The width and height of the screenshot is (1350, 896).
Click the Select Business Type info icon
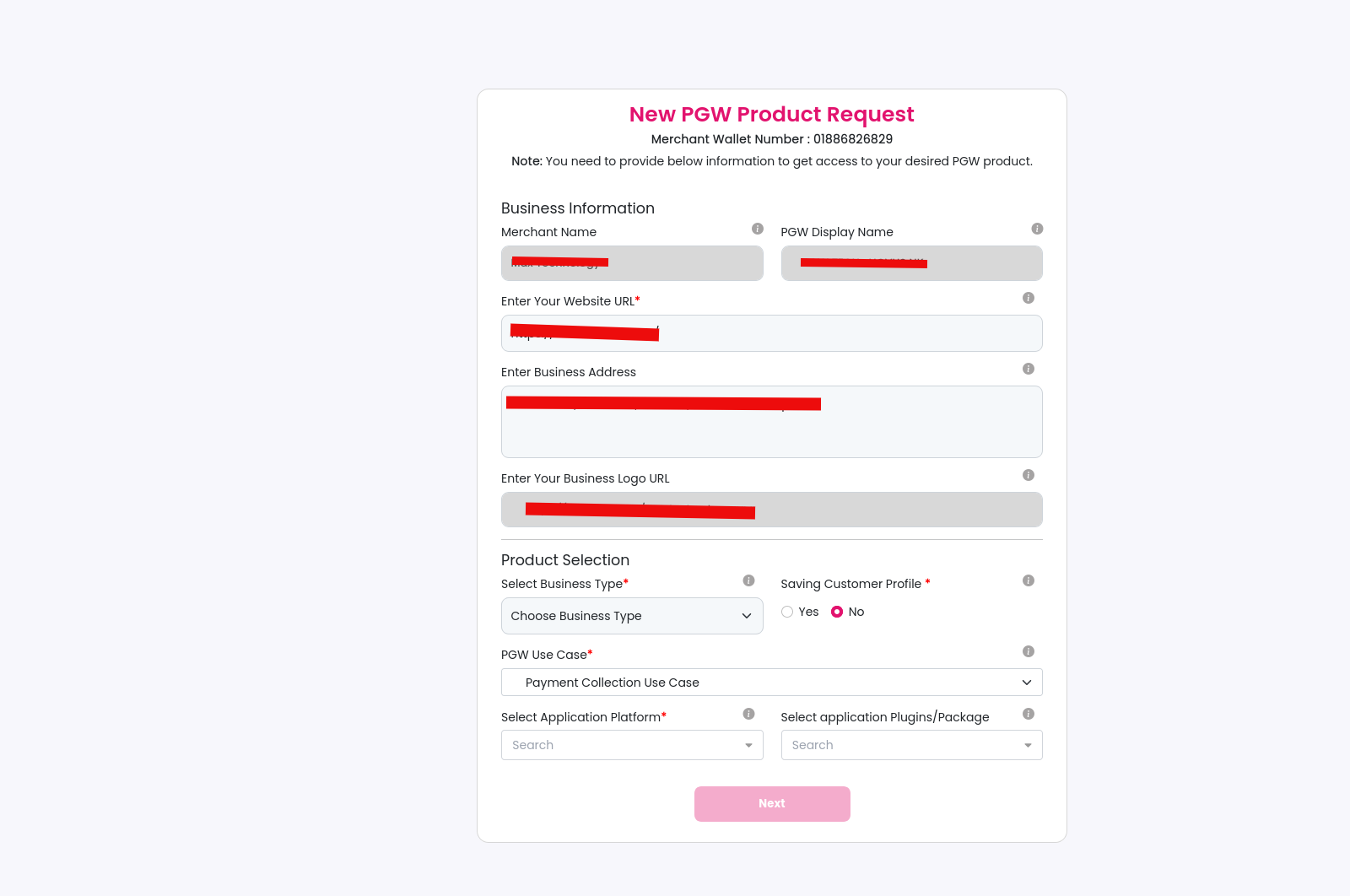[x=748, y=580]
